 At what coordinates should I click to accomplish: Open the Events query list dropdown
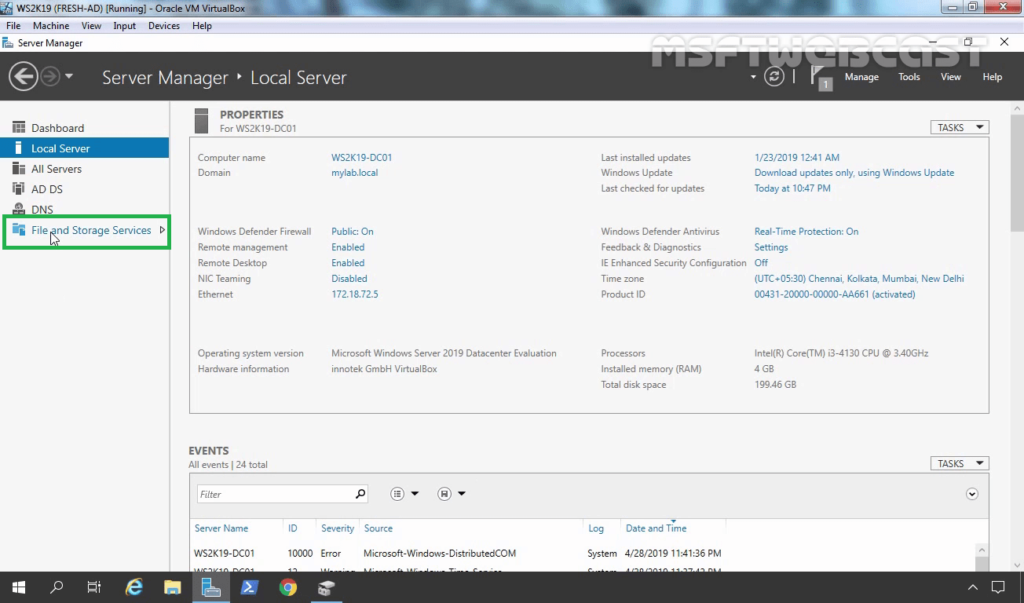404,494
